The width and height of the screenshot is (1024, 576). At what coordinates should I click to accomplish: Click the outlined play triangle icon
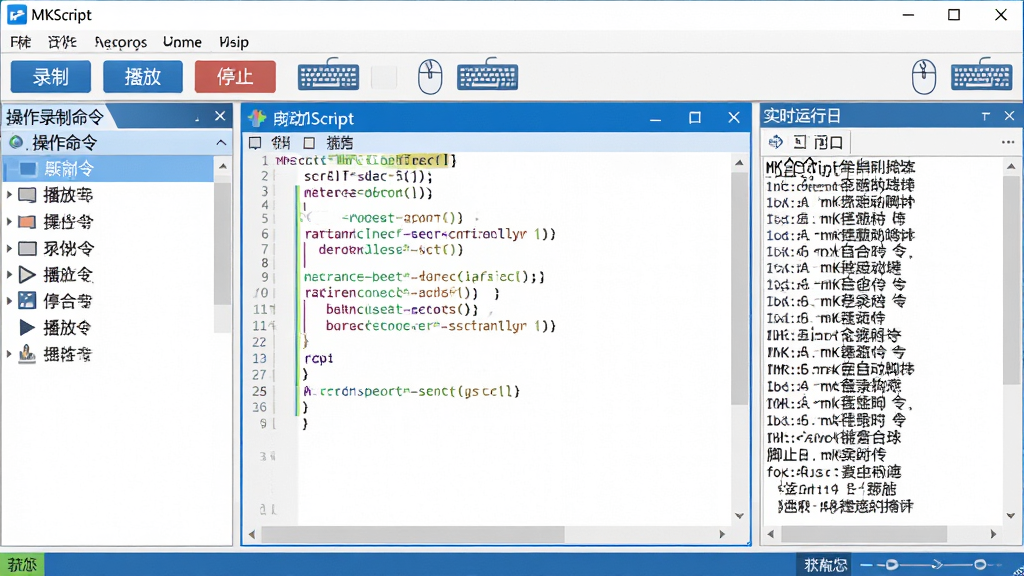coord(27,274)
